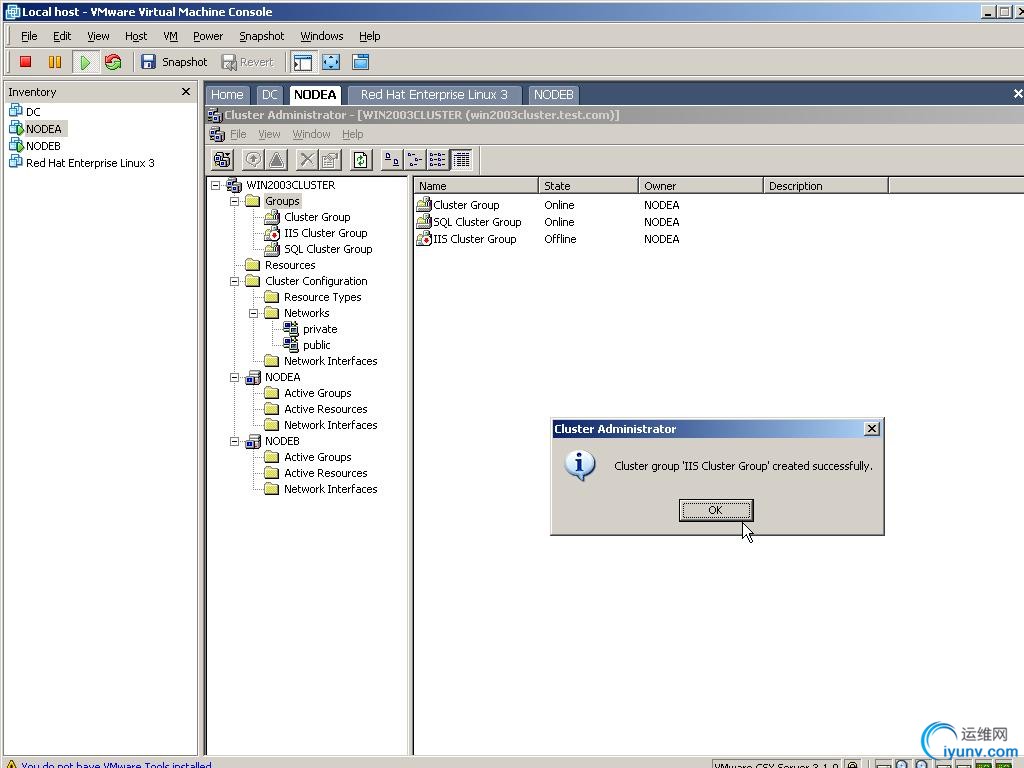
Task: Take a snapshot with the Snapshot button
Action: [174, 62]
